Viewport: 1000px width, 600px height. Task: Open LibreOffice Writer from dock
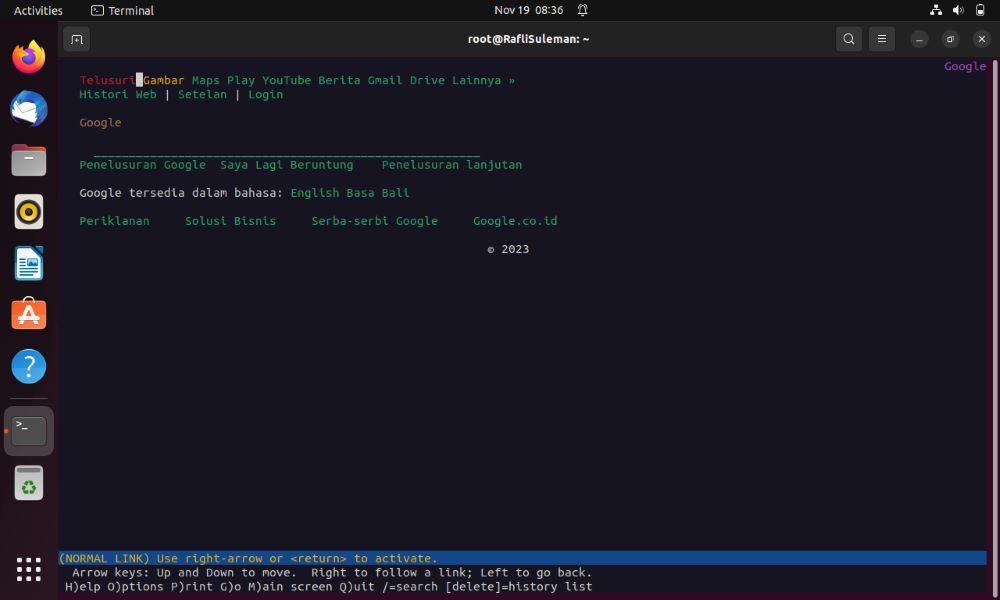click(x=29, y=263)
